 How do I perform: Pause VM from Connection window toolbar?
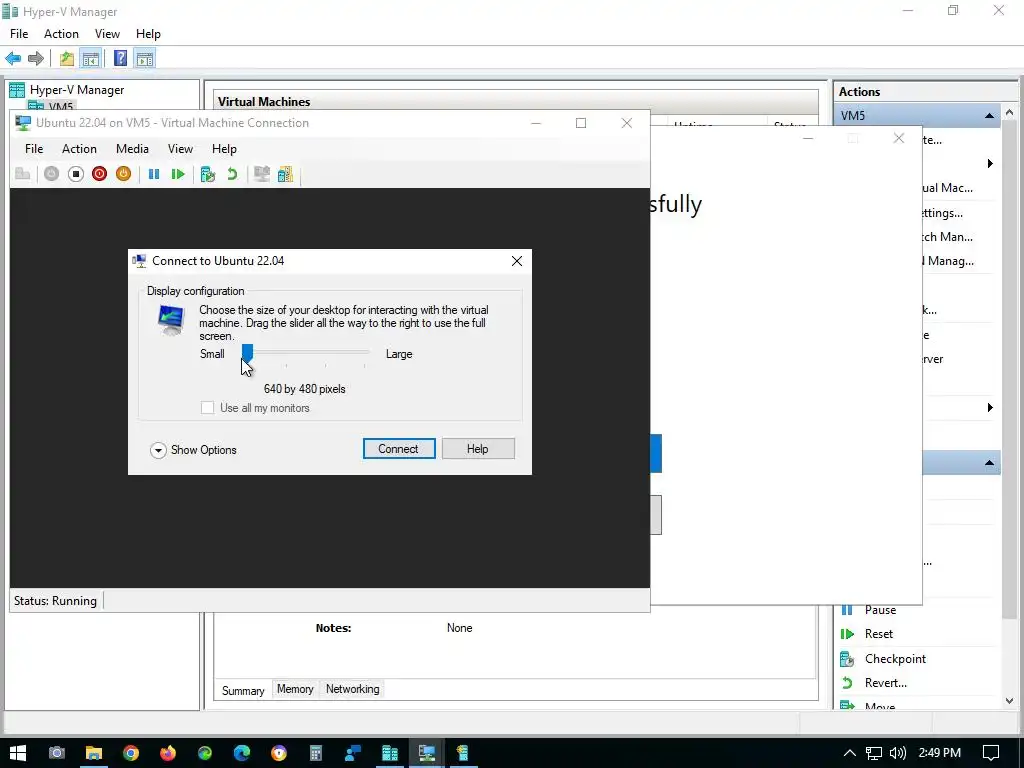coord(153,174)
